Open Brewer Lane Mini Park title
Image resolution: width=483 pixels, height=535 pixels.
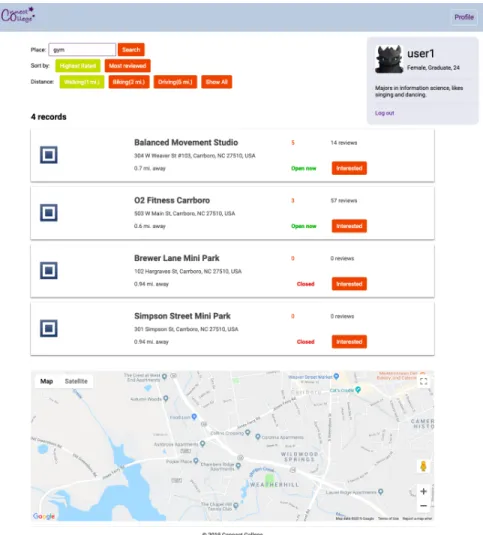point(177,258)
